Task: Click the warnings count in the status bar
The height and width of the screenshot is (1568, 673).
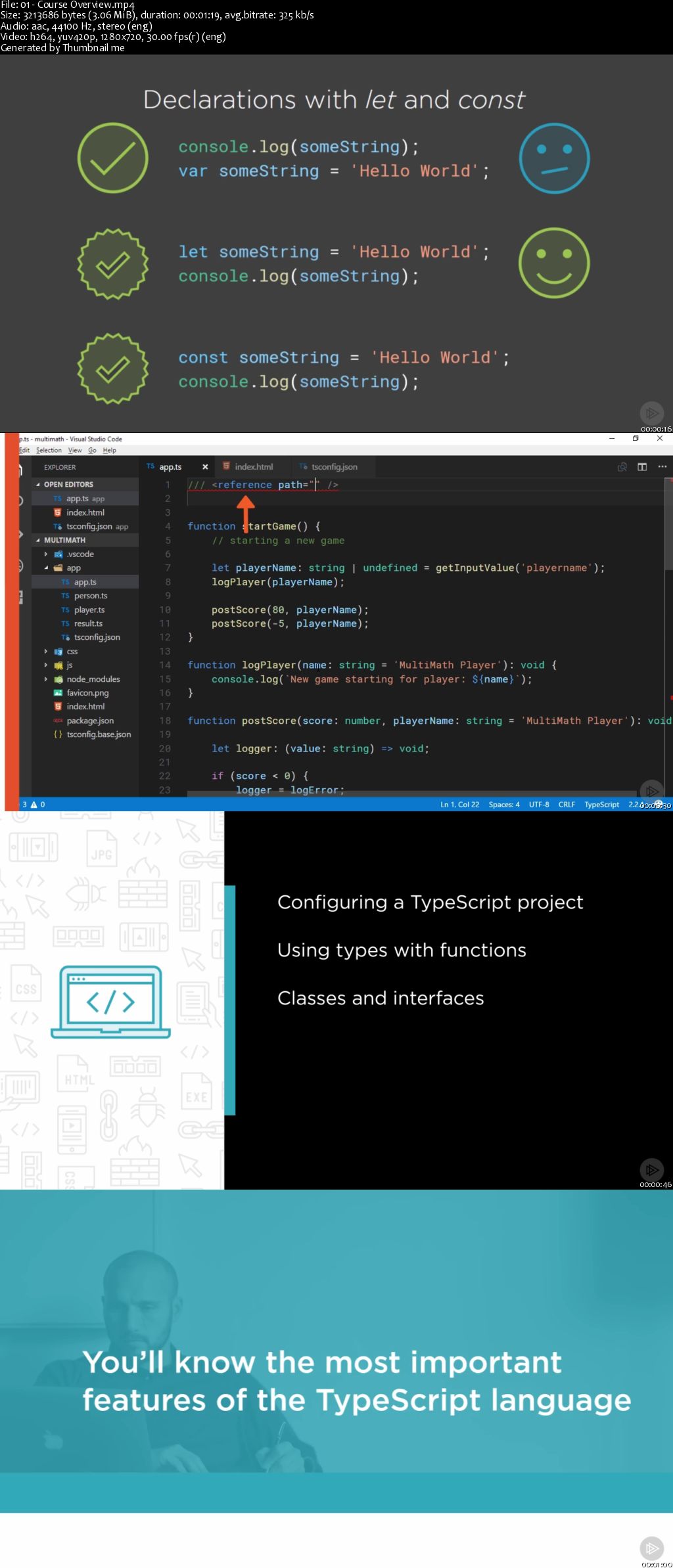Action: click(38, 805)
